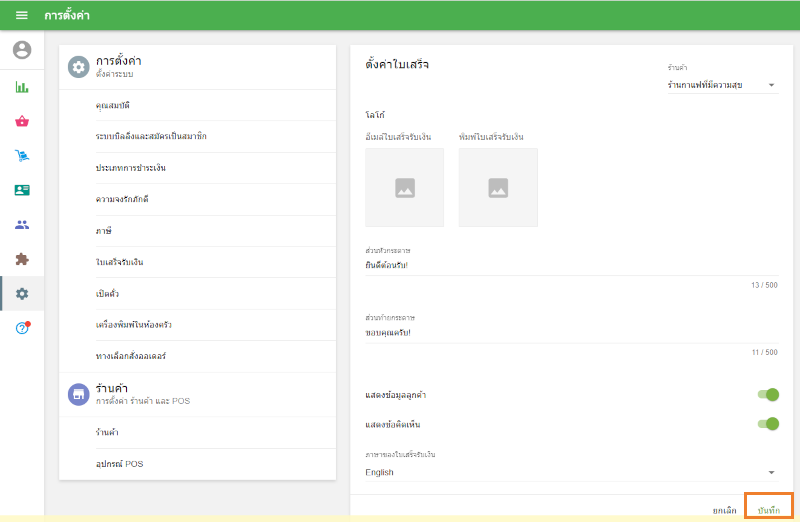Select ประเภทการชำระเงิน in settings list

[x=130, y=168]
